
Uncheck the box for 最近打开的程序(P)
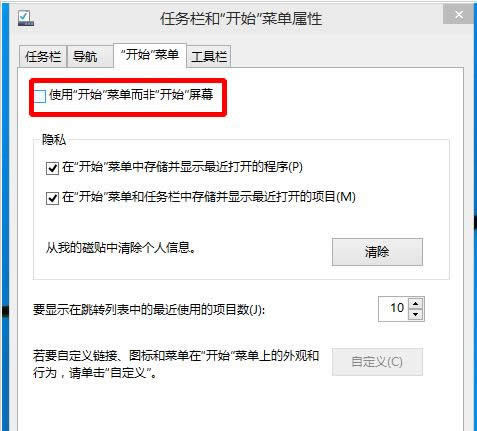(52, 168)
